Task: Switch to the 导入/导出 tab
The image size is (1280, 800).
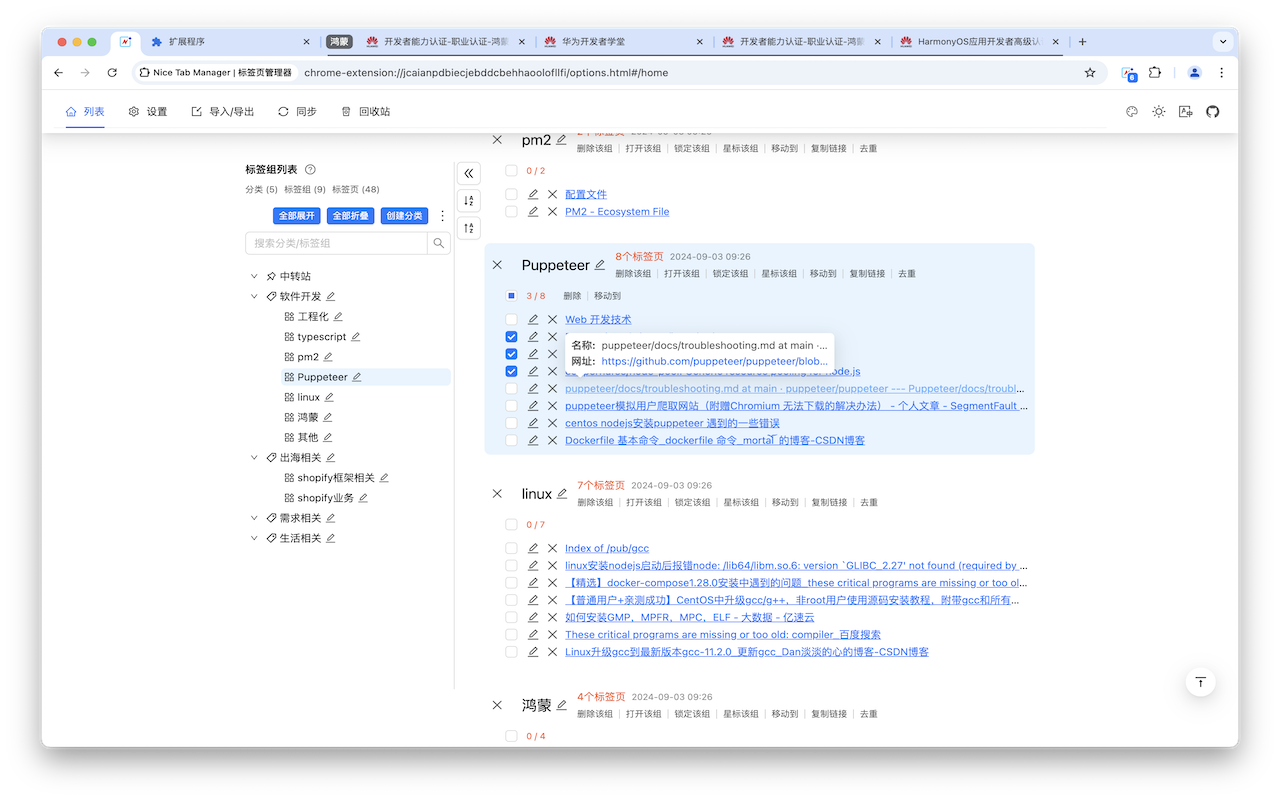Action: tap(223, 112)
